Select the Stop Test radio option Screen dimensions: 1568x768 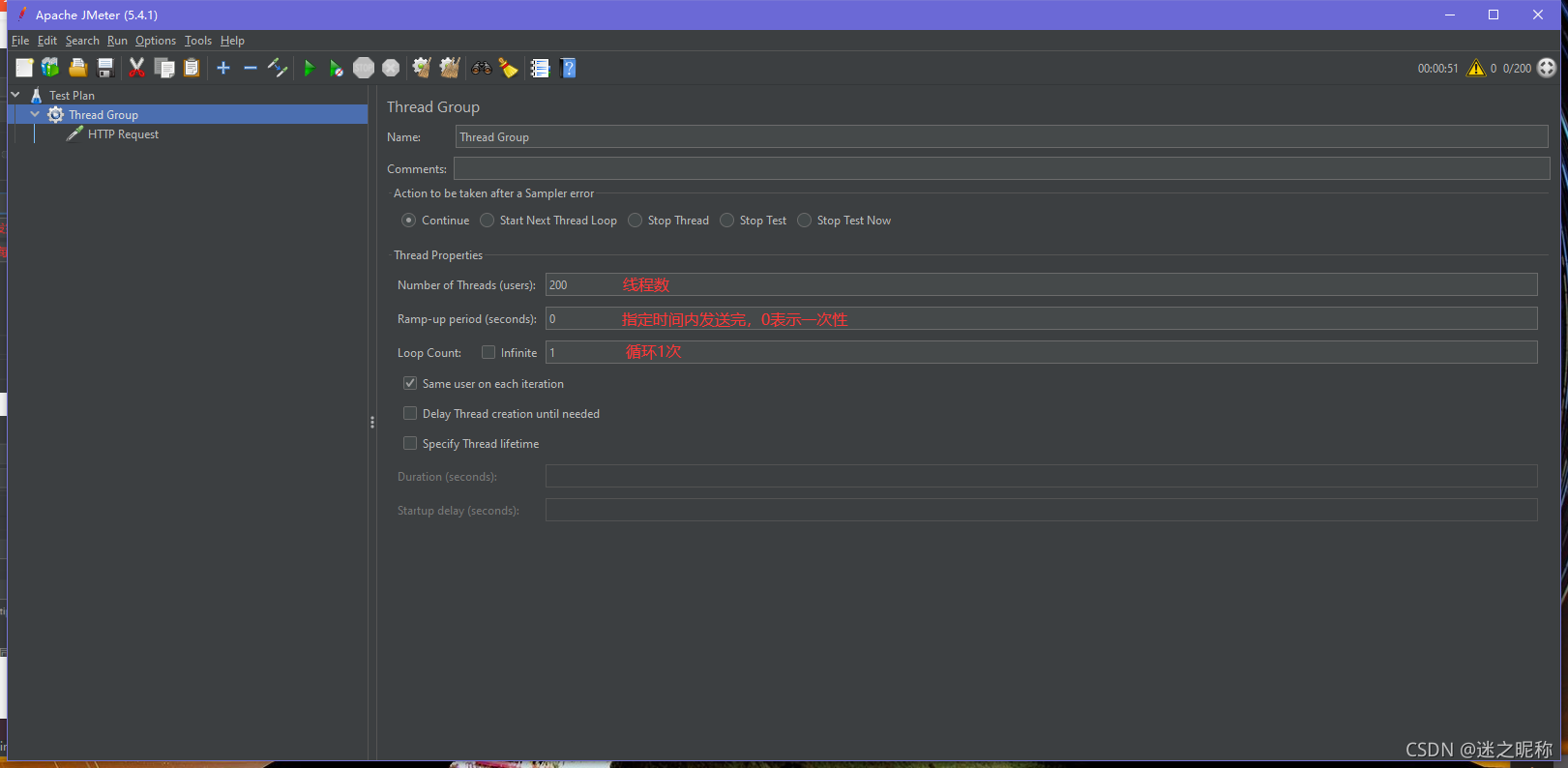(754, 221)
